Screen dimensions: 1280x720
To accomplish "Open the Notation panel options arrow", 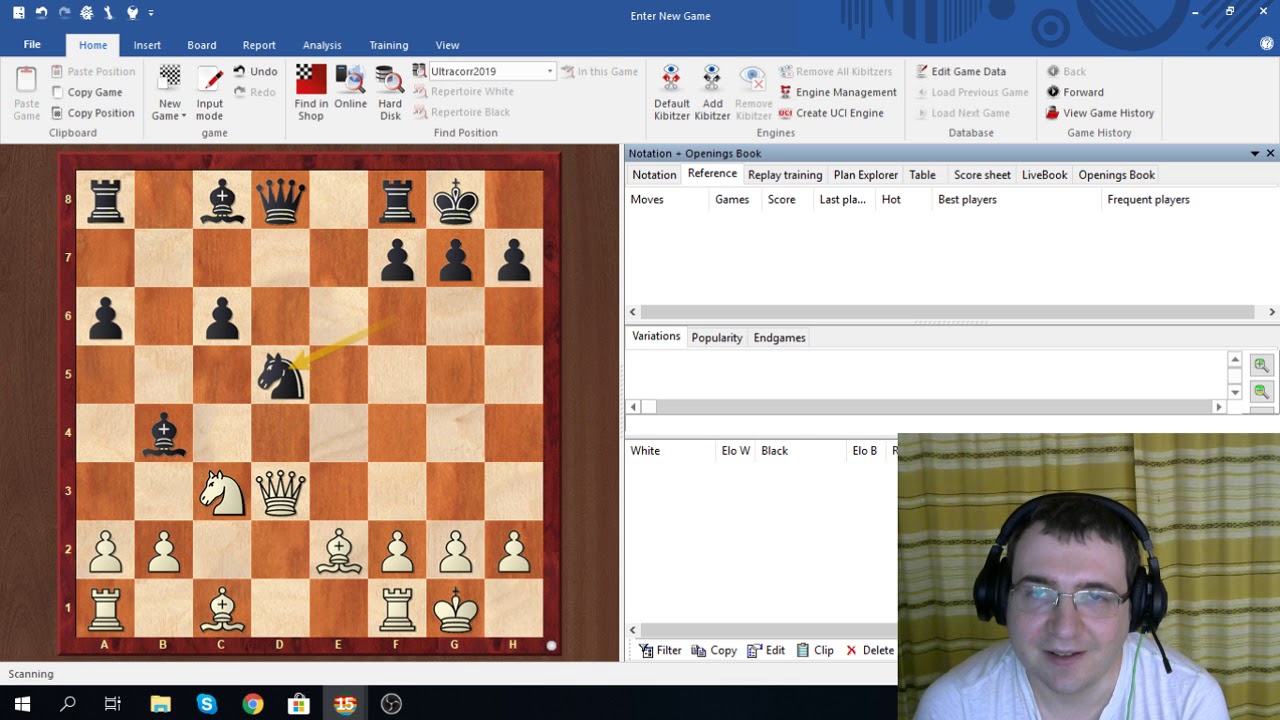I will (x=1254, y=154).
